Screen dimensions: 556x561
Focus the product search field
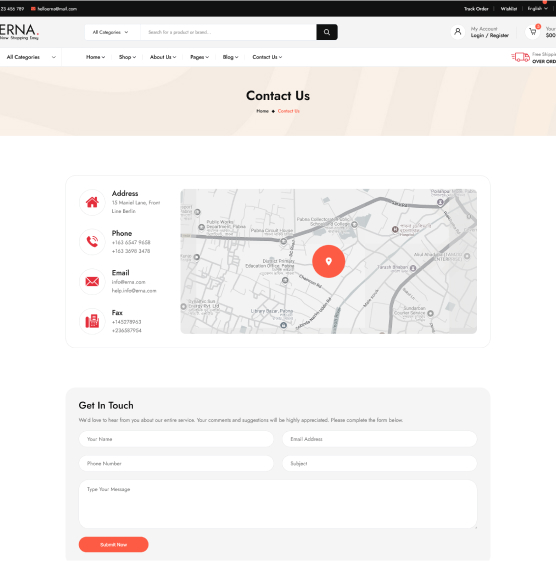coord(229,32)
